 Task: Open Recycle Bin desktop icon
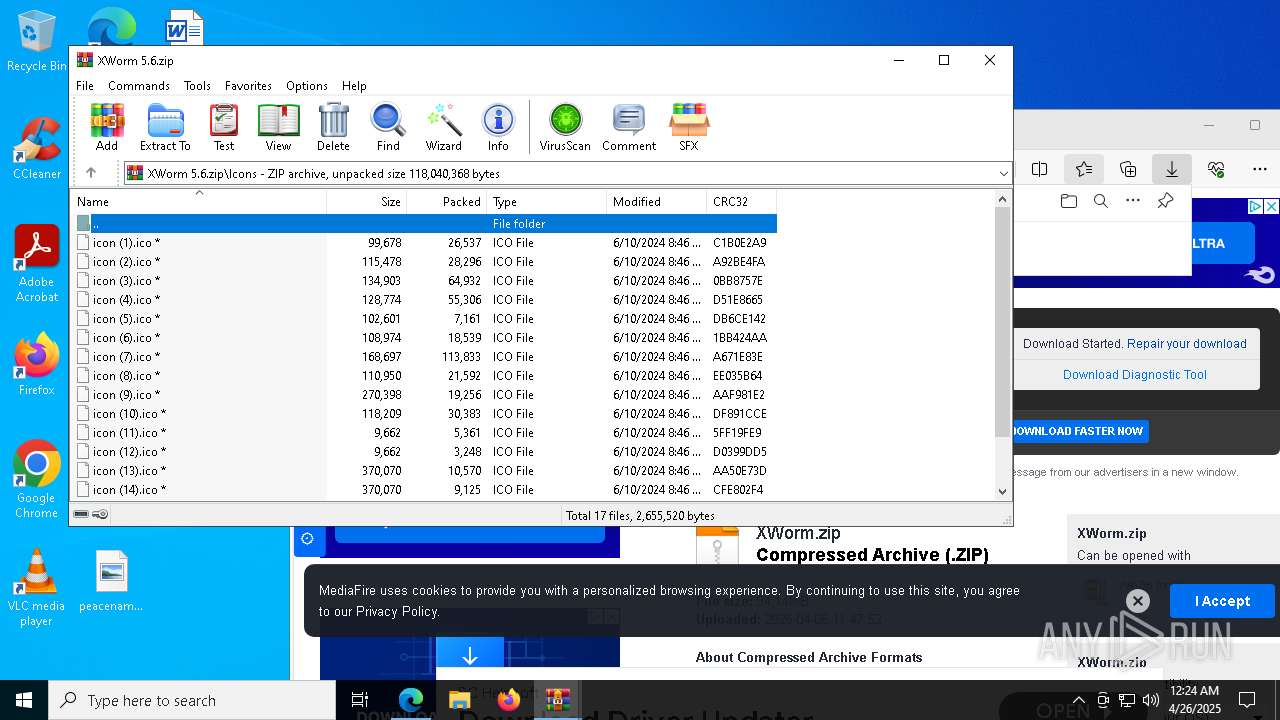(36, 41)
